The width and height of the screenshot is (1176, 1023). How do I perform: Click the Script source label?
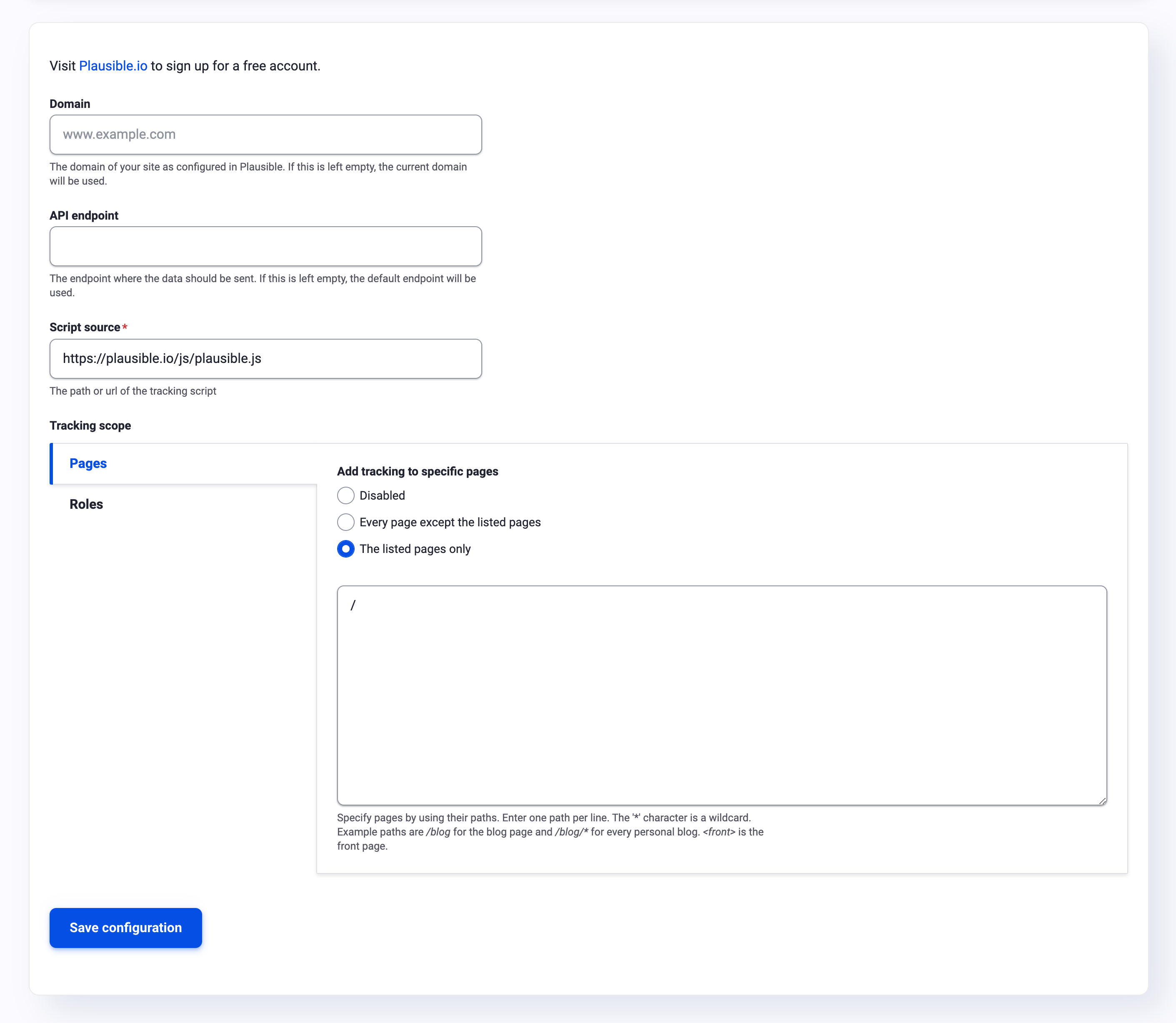click(85, 327)
